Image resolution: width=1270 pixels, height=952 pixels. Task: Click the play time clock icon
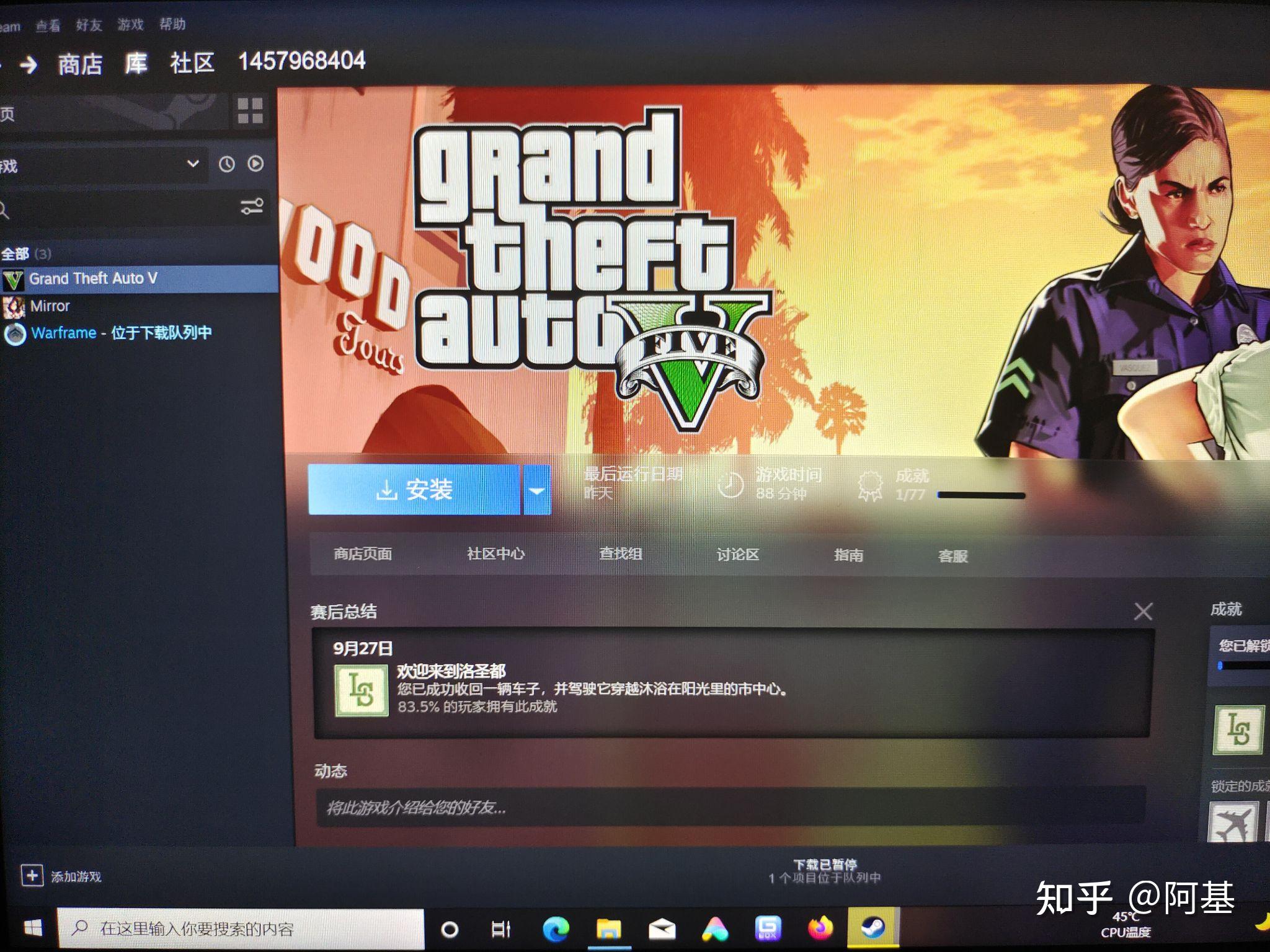click(730, 485)
